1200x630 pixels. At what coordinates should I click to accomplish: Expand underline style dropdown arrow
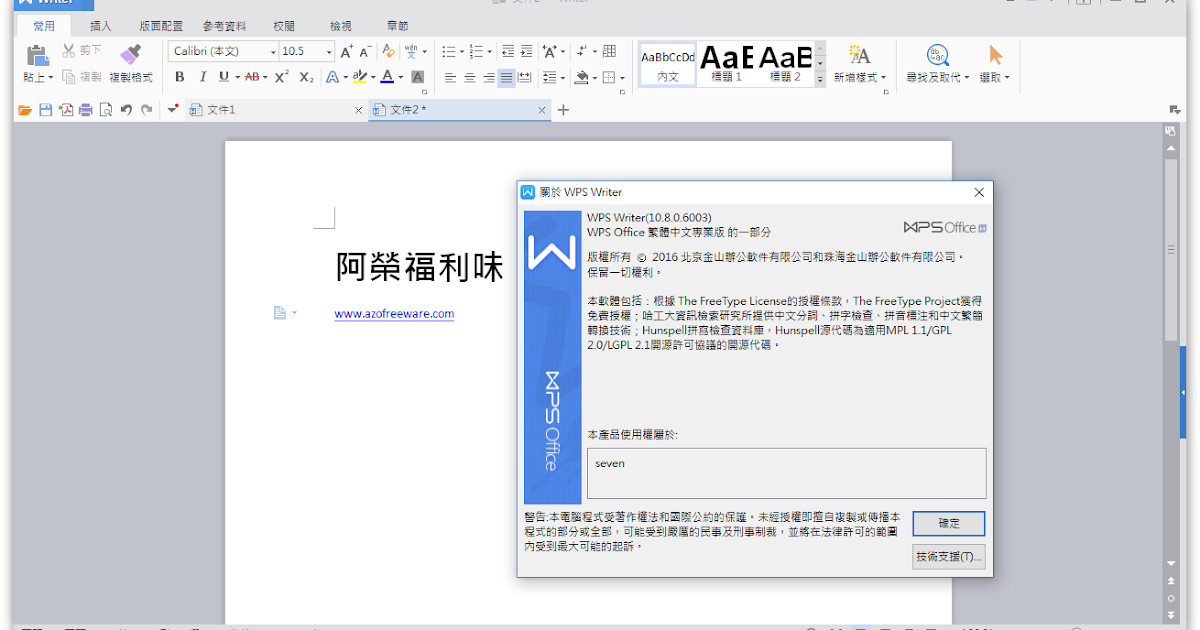[x=236, y=77]
